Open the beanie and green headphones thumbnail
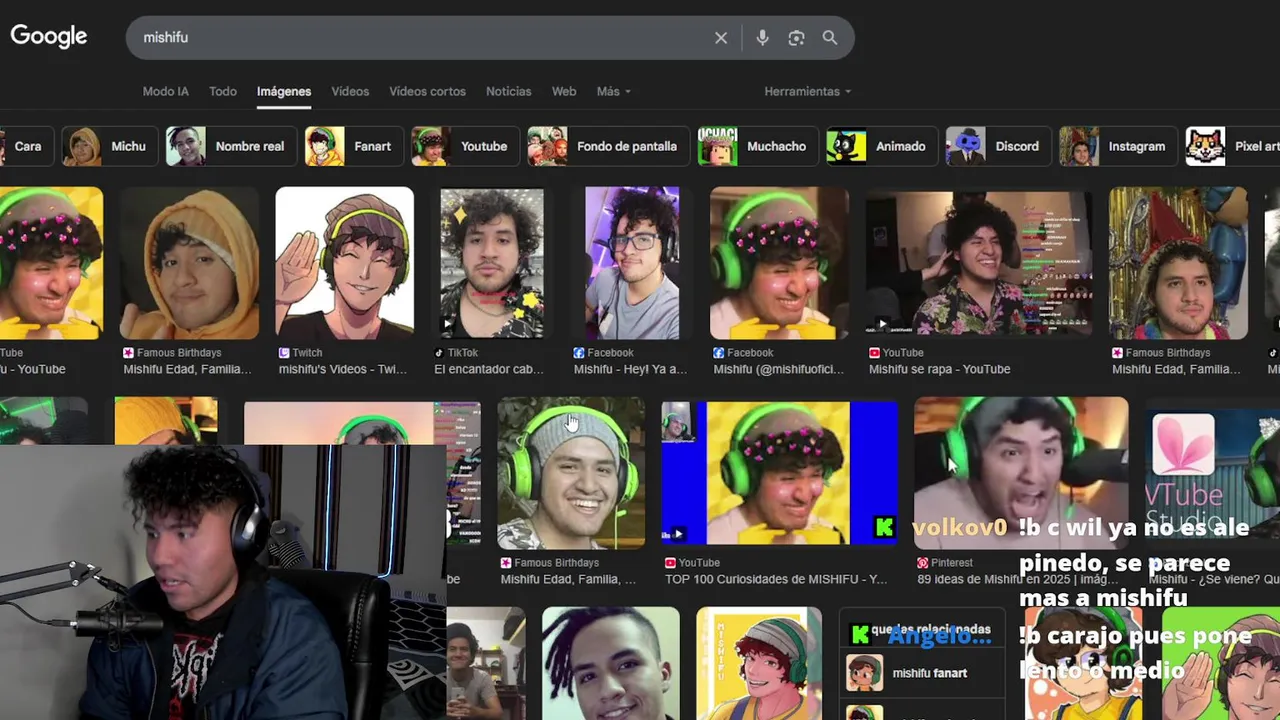Viewport: 1280px width, 720px height. [571, 473]
